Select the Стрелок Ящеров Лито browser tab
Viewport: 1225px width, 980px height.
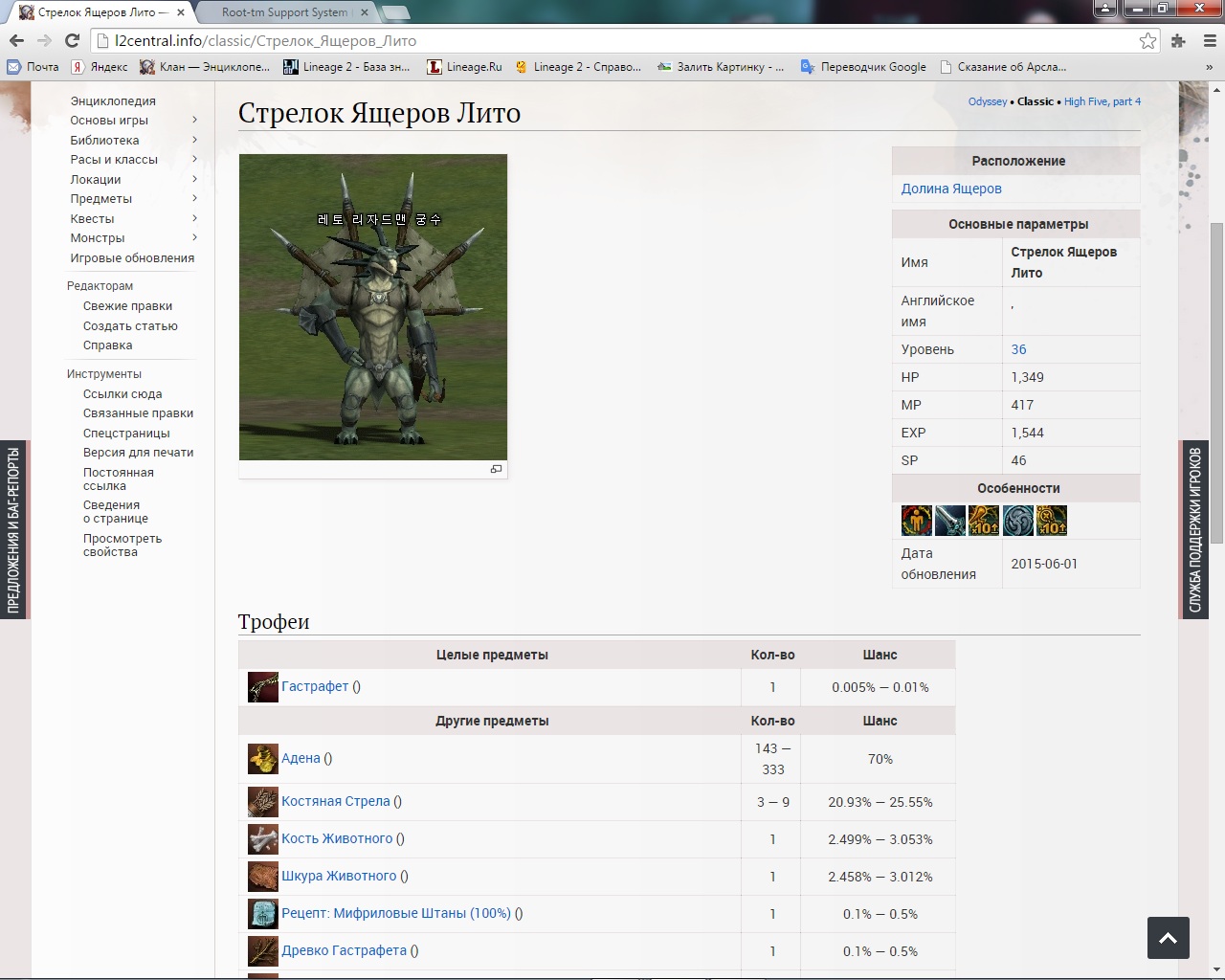pyautogui.click(x=100, y=12)
